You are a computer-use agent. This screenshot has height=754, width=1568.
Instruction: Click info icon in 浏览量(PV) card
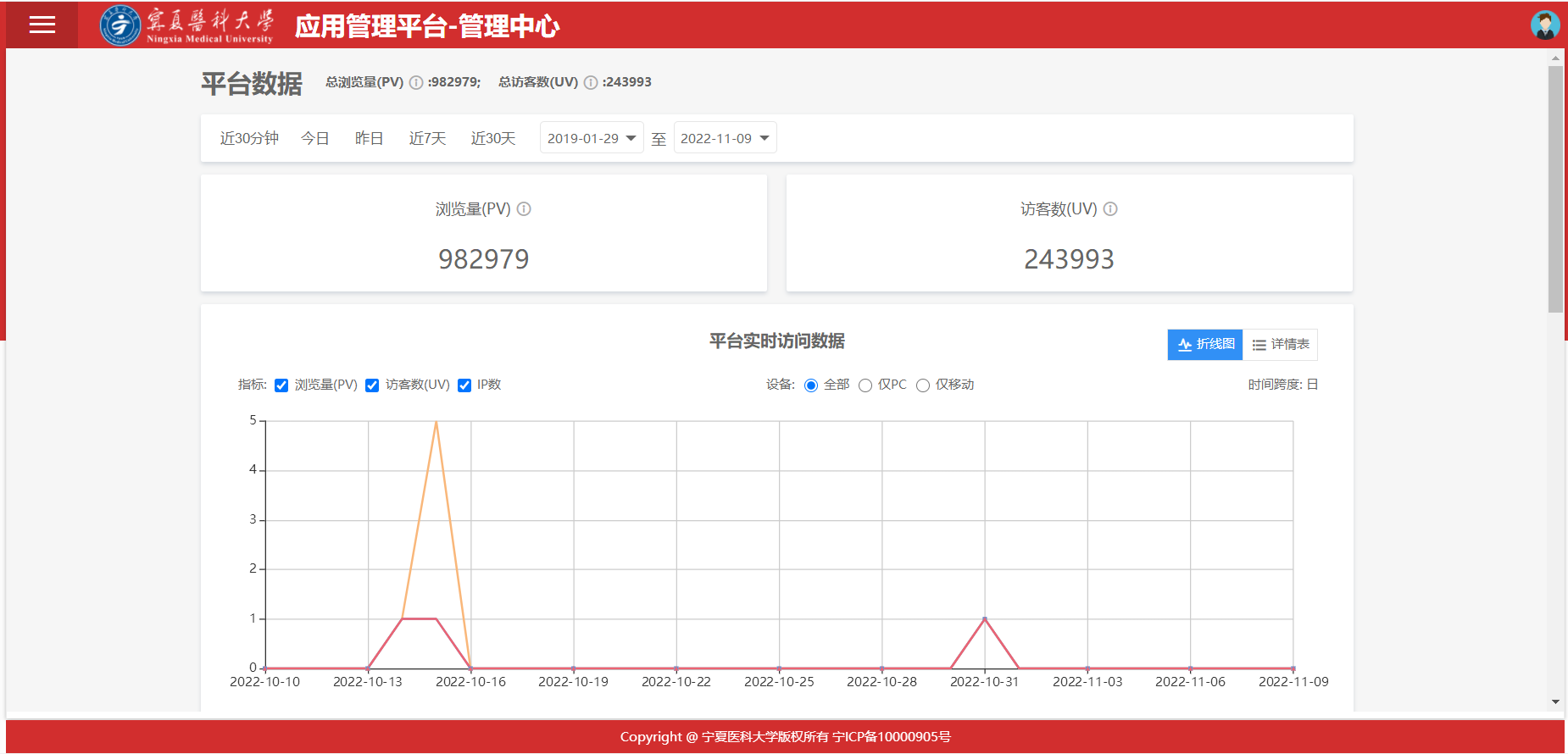coord(524,208)
